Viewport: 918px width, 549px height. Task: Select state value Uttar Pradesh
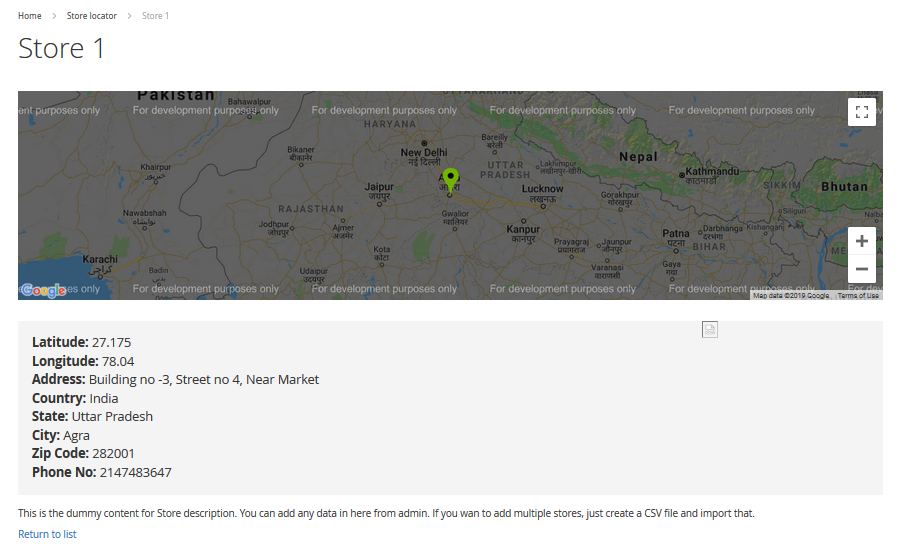click(112, 416)
